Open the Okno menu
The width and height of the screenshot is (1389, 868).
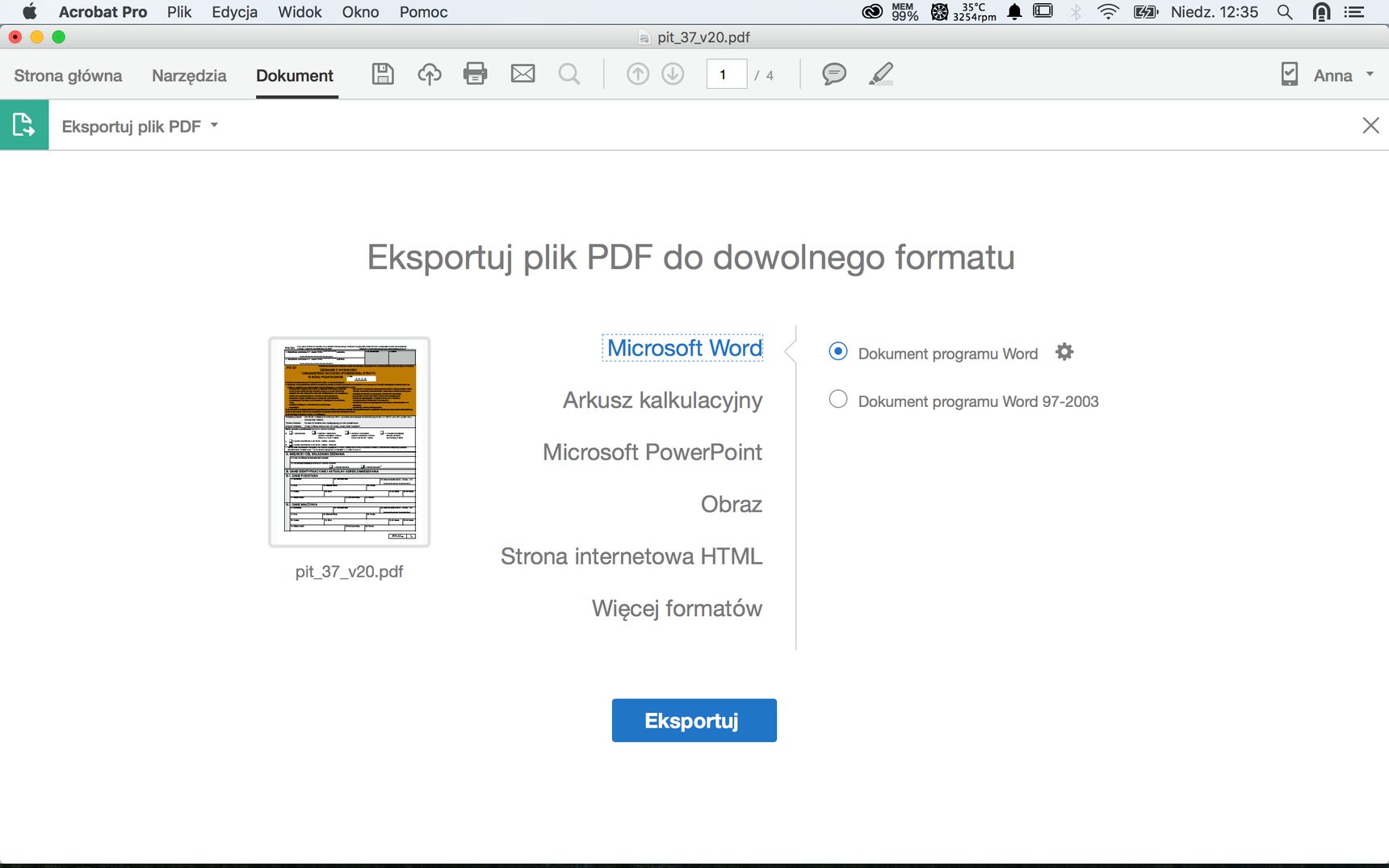pyautogui.click(x=360, y=12)
